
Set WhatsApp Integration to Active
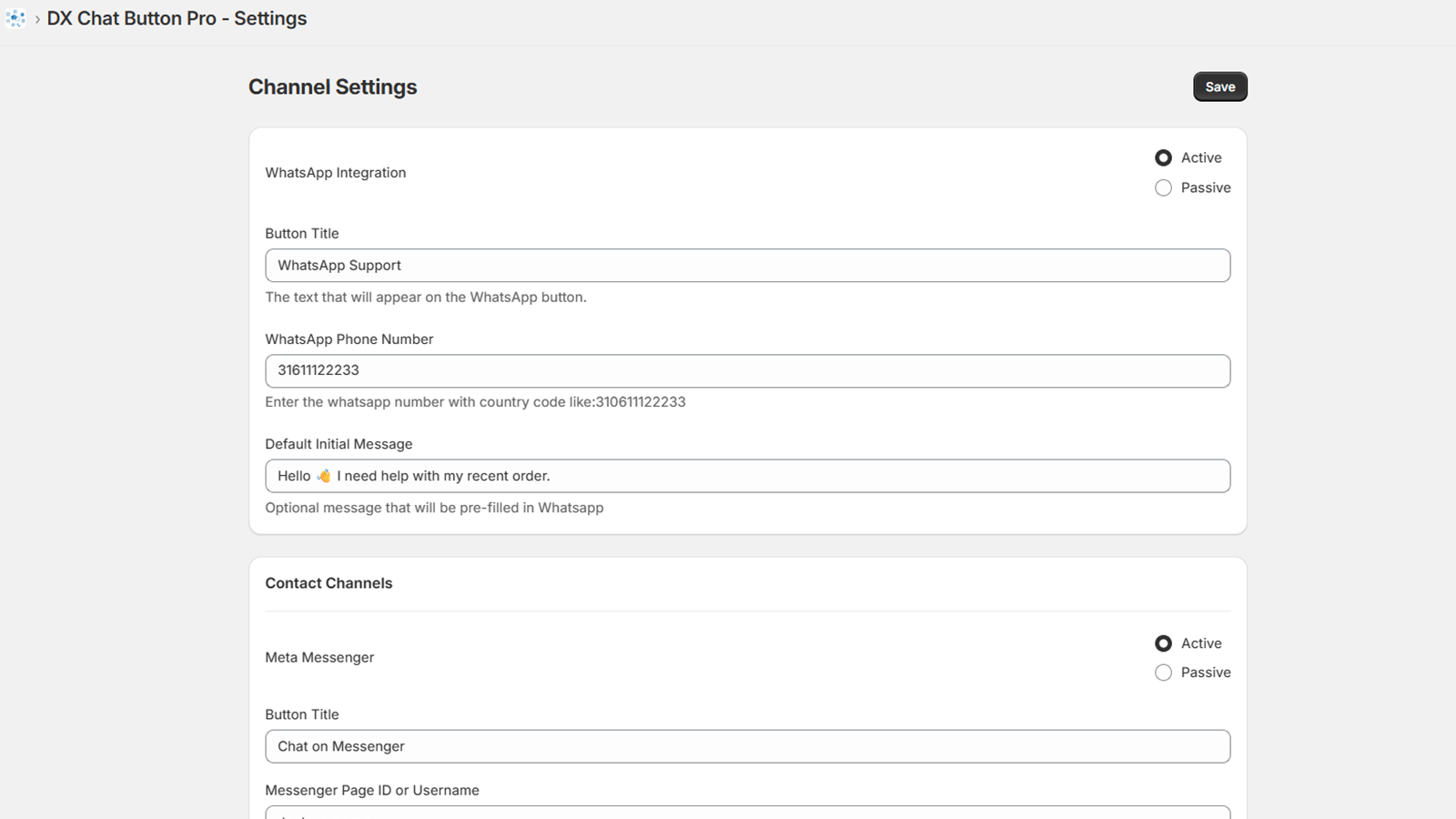[x=1163, y=157]
